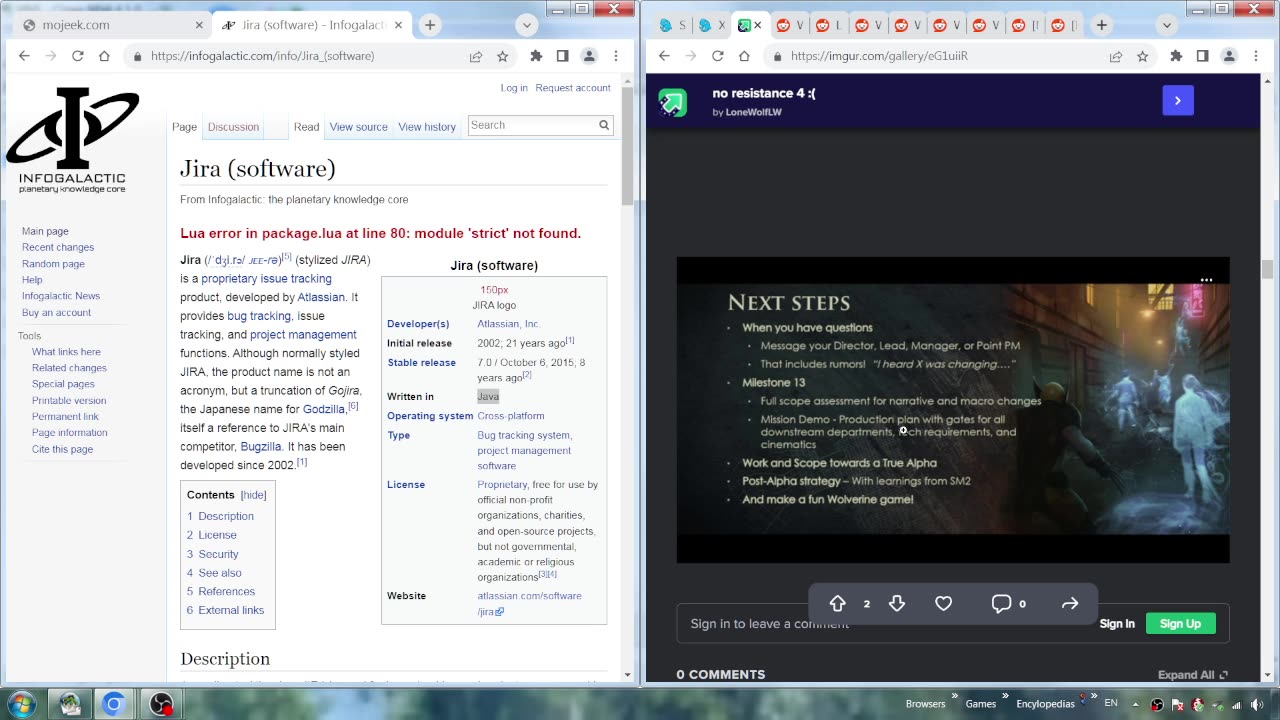The height and width of the screenshot is (720, 1280).
Task: Bookmark the Infogalactic page with star icon
Action: (x=503, y=56)
